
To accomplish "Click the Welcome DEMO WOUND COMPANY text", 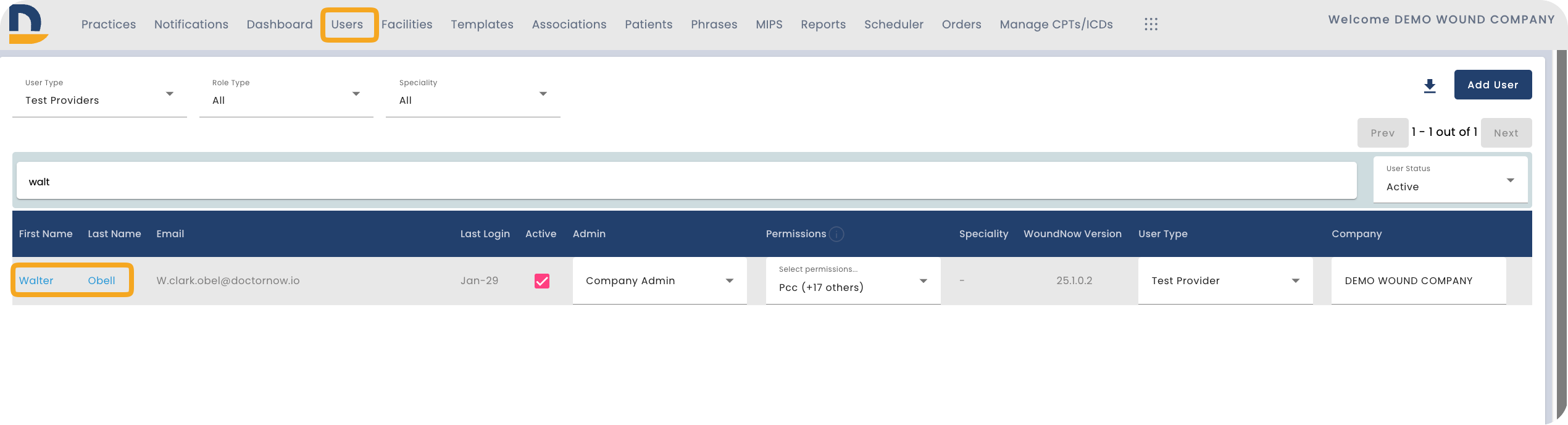I will pyautogui.click(x=1441, y=19).
